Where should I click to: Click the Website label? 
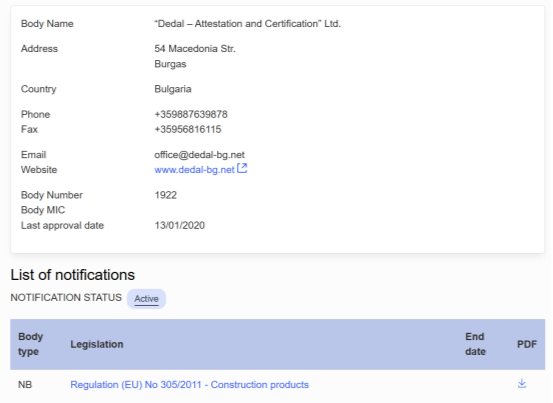(39, 170)
